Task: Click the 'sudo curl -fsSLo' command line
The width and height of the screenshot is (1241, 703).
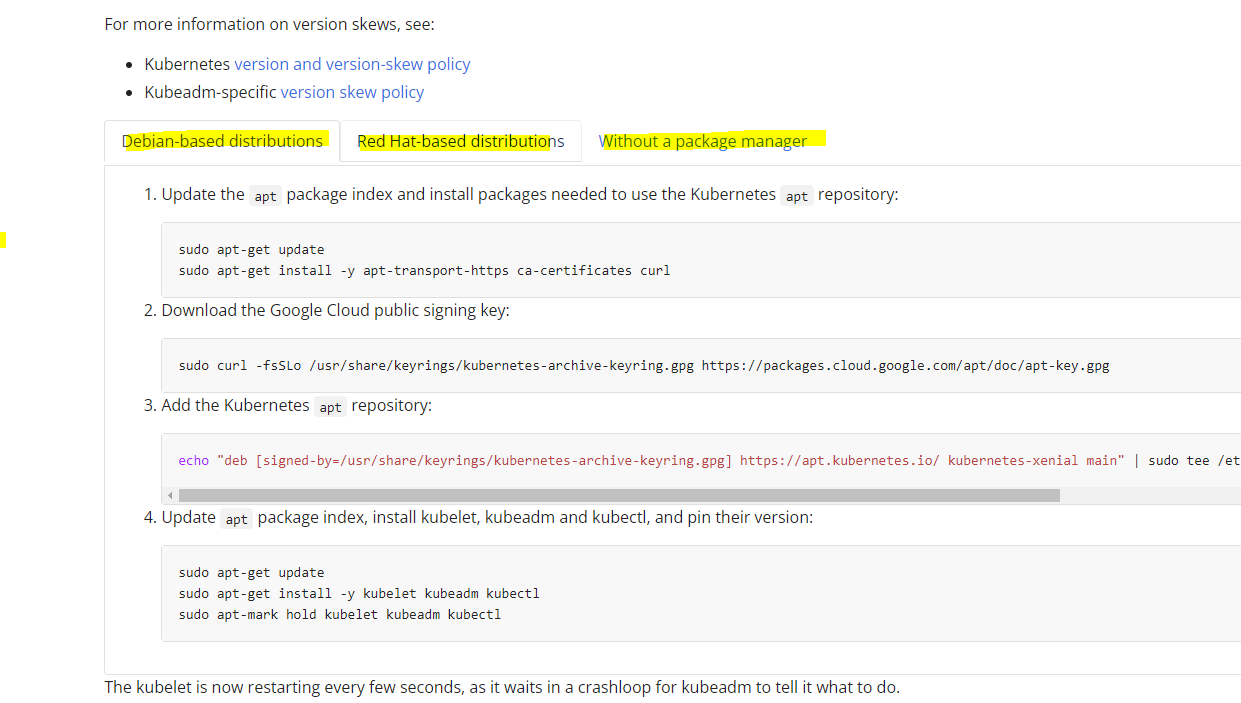Action: [x=644, y=365]
